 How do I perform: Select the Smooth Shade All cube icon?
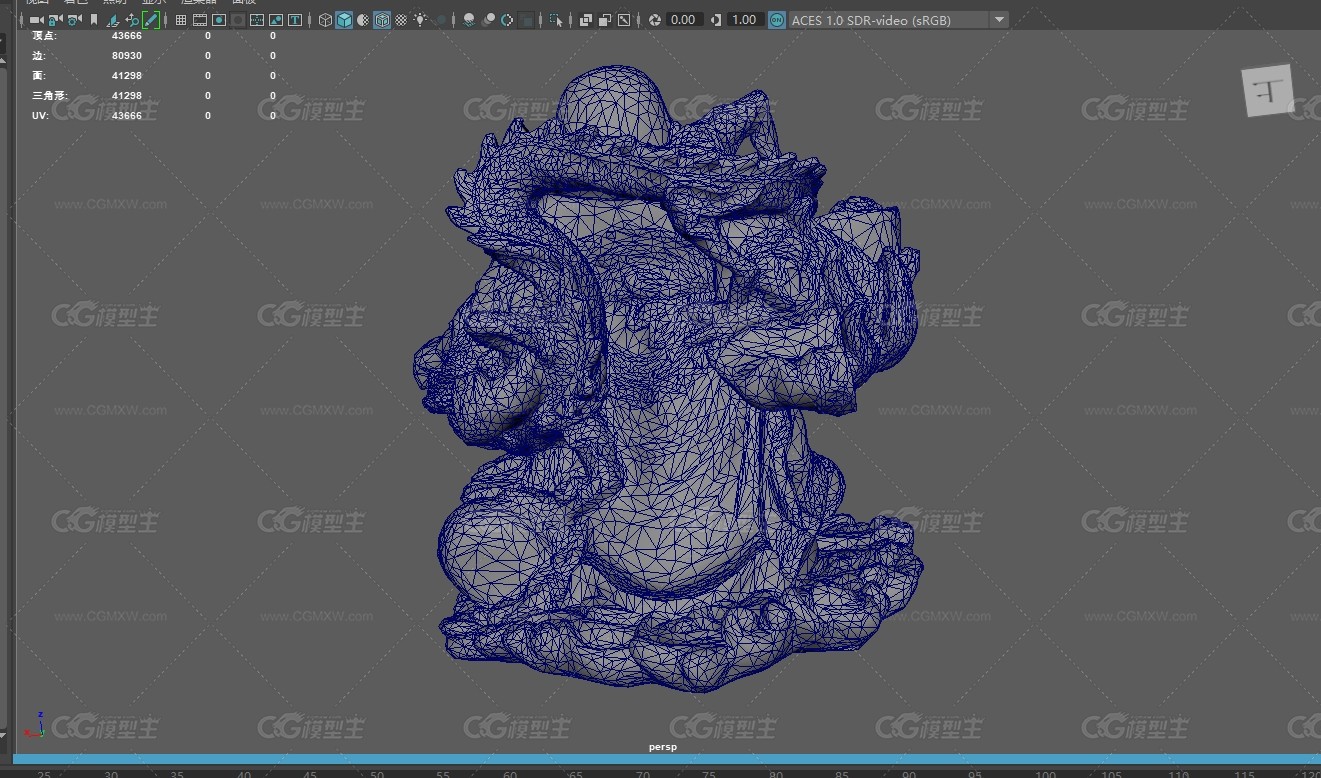(x=344, y=20)
